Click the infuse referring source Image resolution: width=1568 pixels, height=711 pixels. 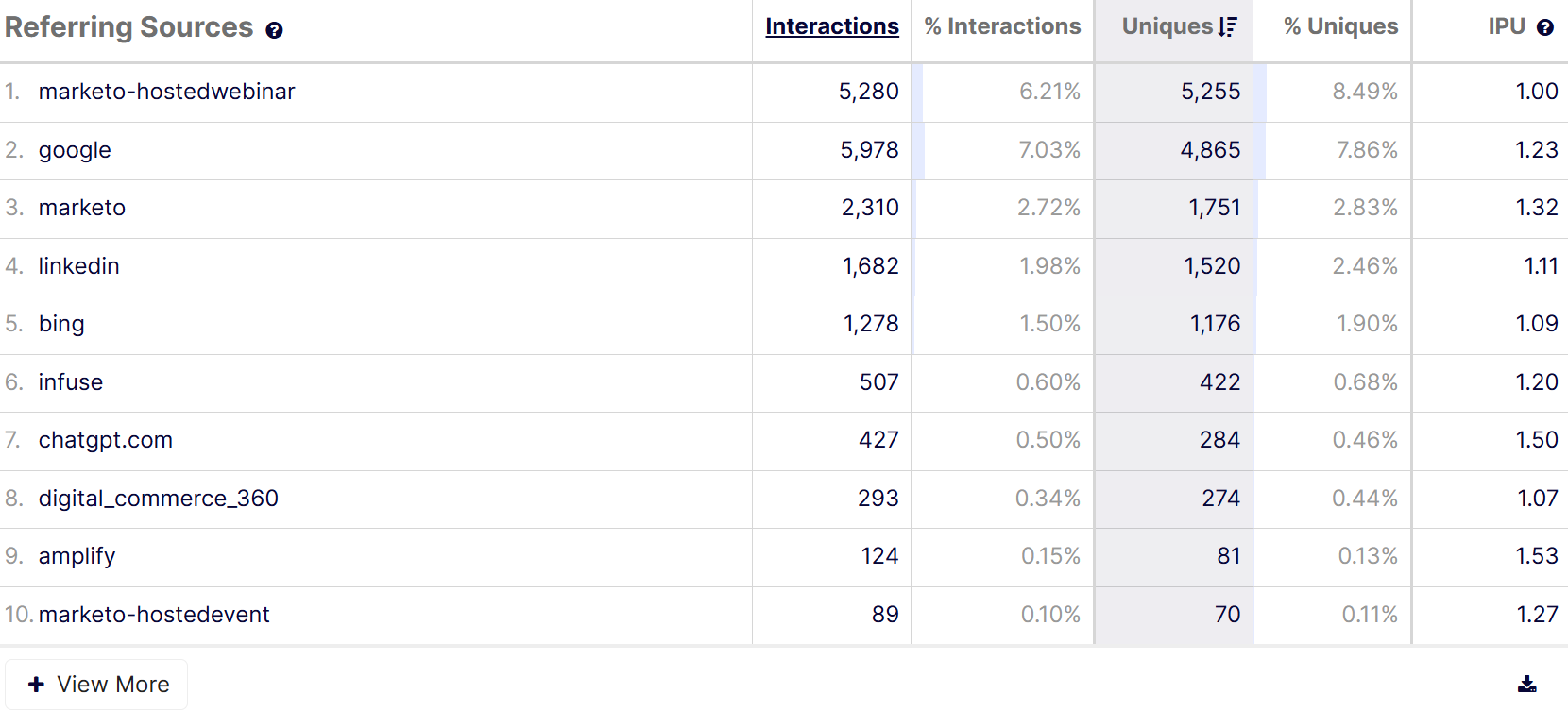coord(71,382)
